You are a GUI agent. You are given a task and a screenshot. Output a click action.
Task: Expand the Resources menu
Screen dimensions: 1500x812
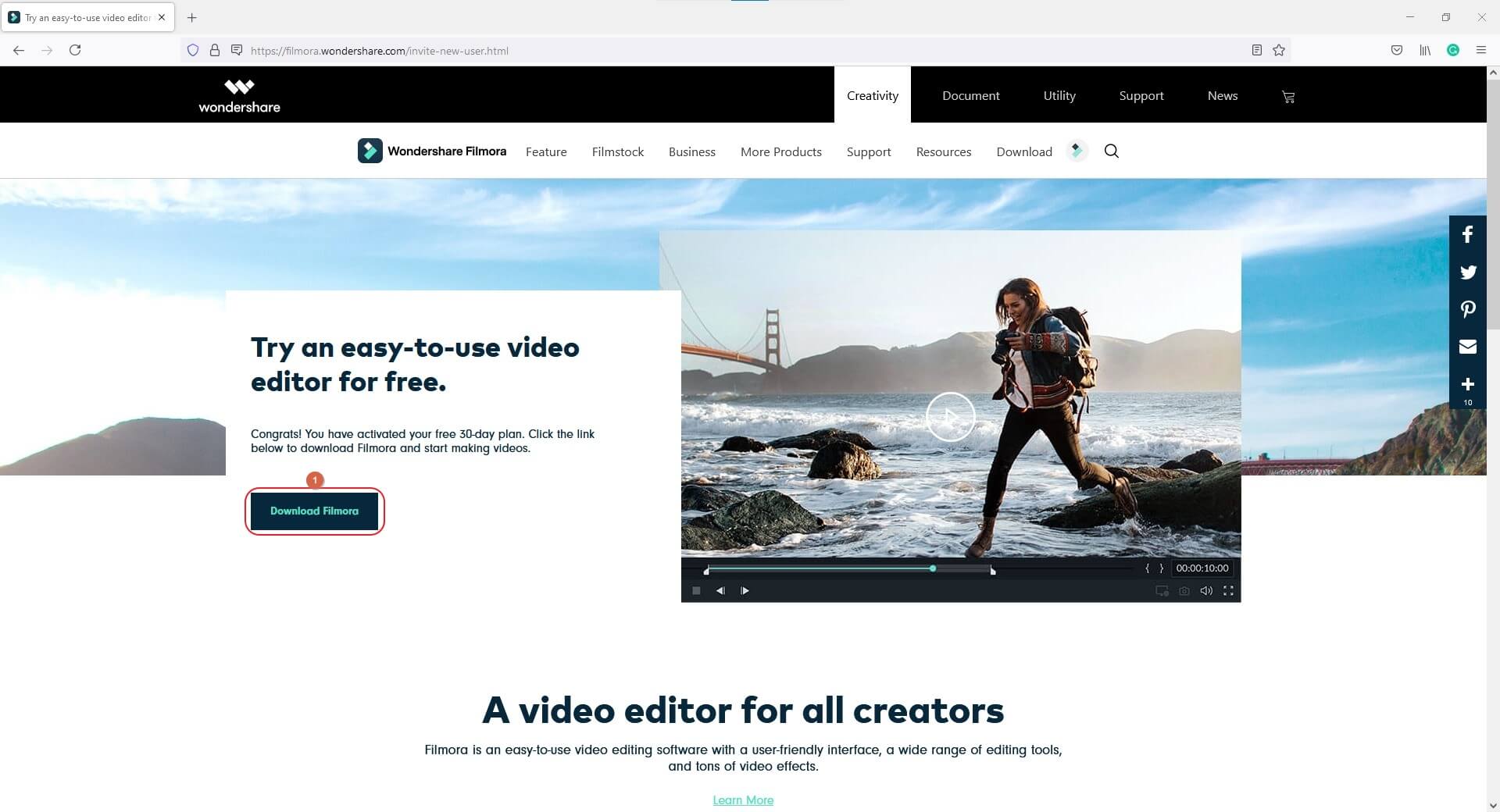[x=944, y=151]
